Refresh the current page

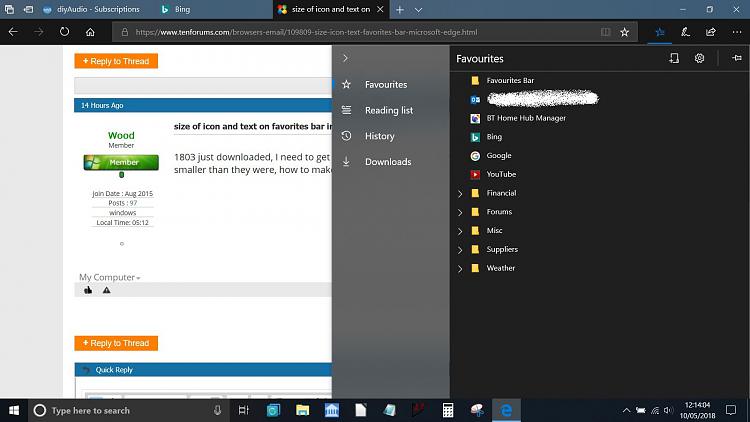[64, 32]
